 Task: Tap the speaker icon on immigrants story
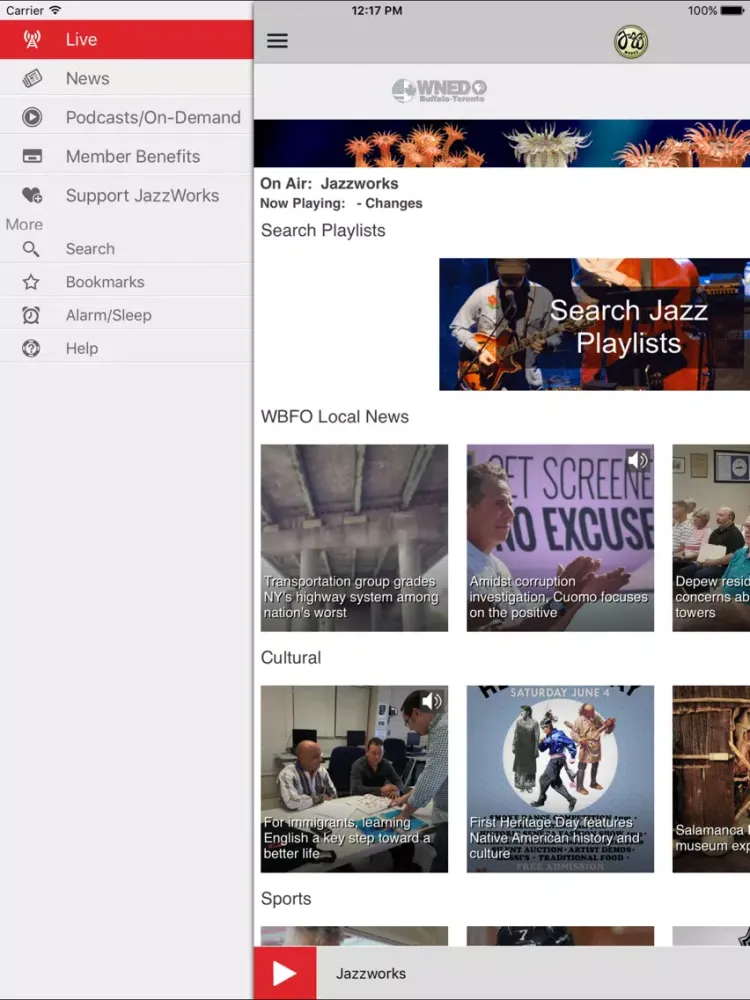[x=431, y=701]
